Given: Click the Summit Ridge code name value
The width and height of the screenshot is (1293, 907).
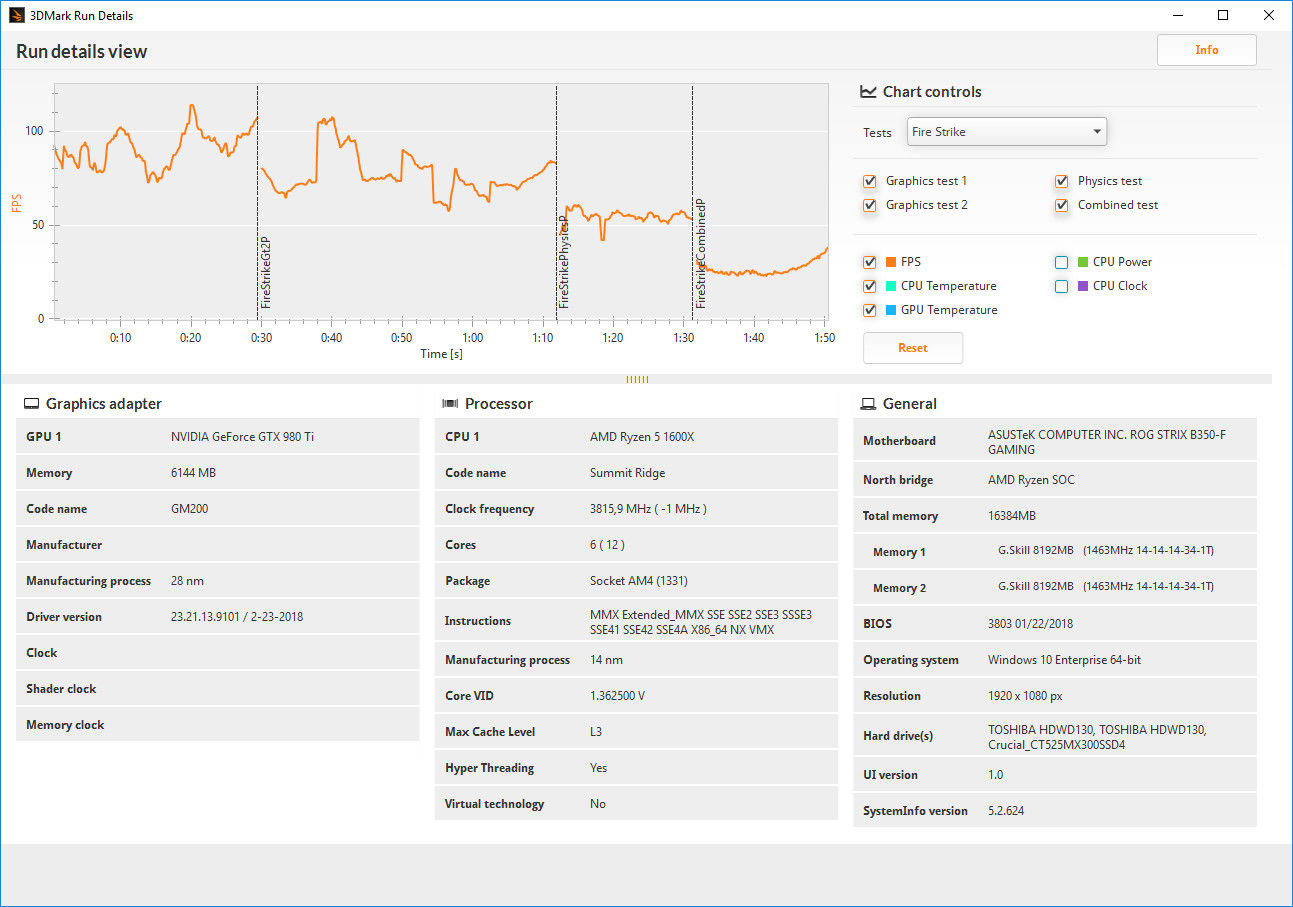Looking at the screenshot, I should point(628,473).
